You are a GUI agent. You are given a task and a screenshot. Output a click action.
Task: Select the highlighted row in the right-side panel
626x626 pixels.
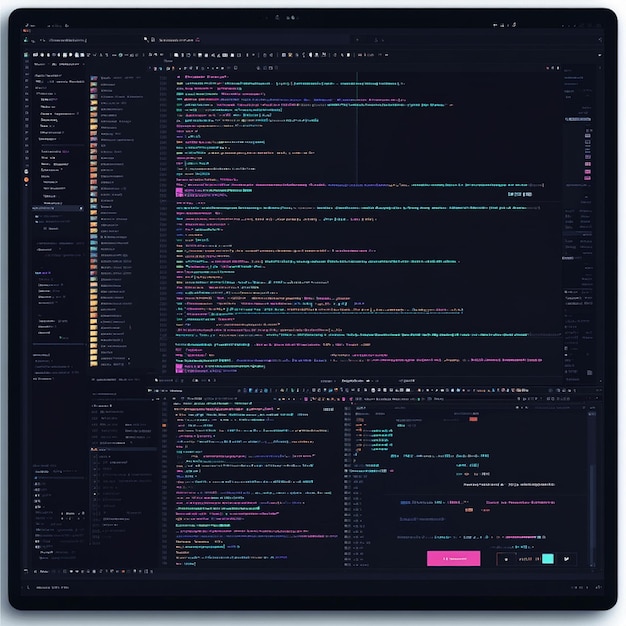point(578,119)
